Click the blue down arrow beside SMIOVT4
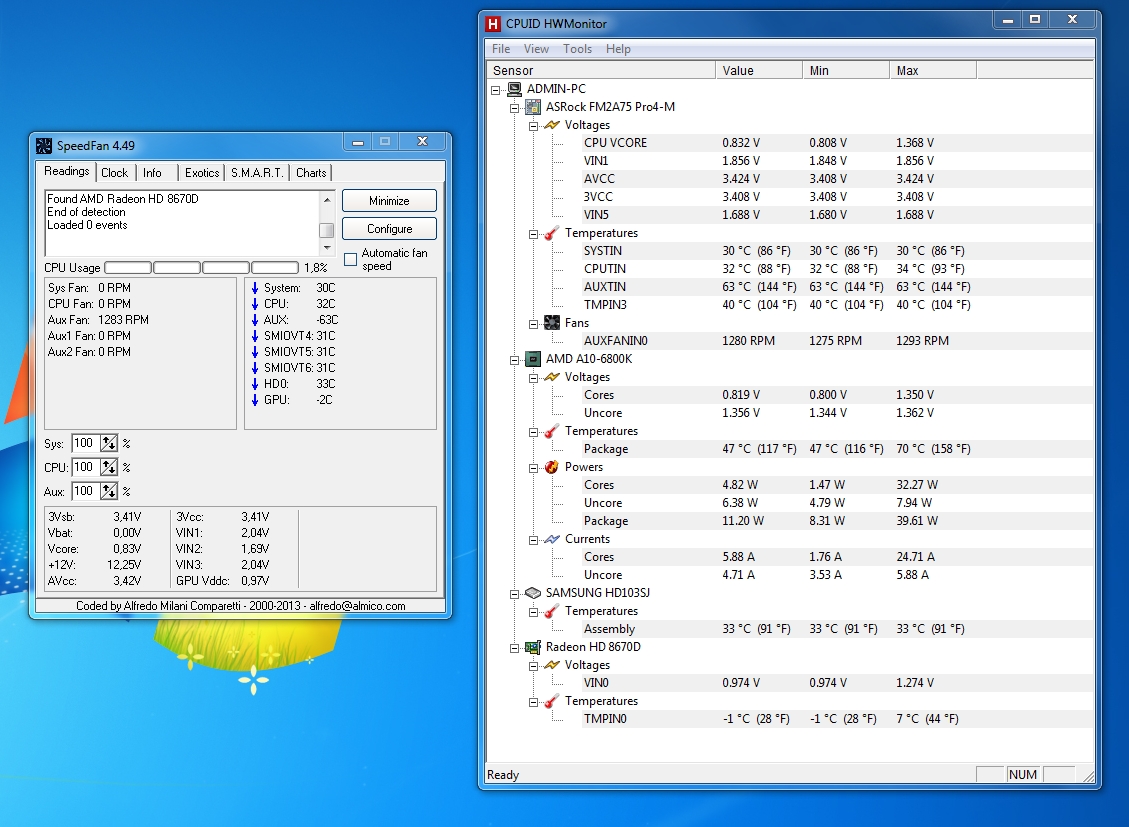Screen dimensions: 1129x827 point(255,335)
